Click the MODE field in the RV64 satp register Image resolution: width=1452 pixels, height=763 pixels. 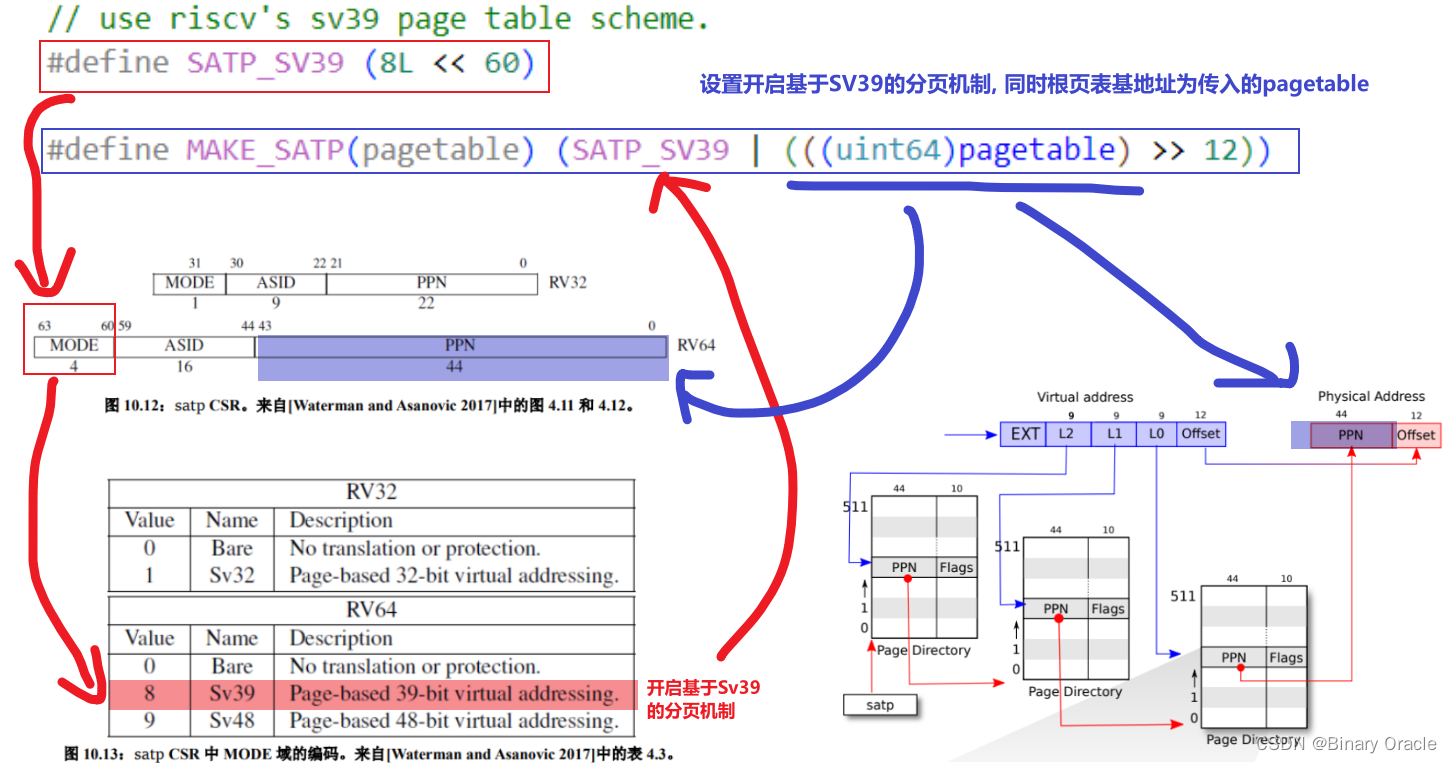[x=74, y=346]
